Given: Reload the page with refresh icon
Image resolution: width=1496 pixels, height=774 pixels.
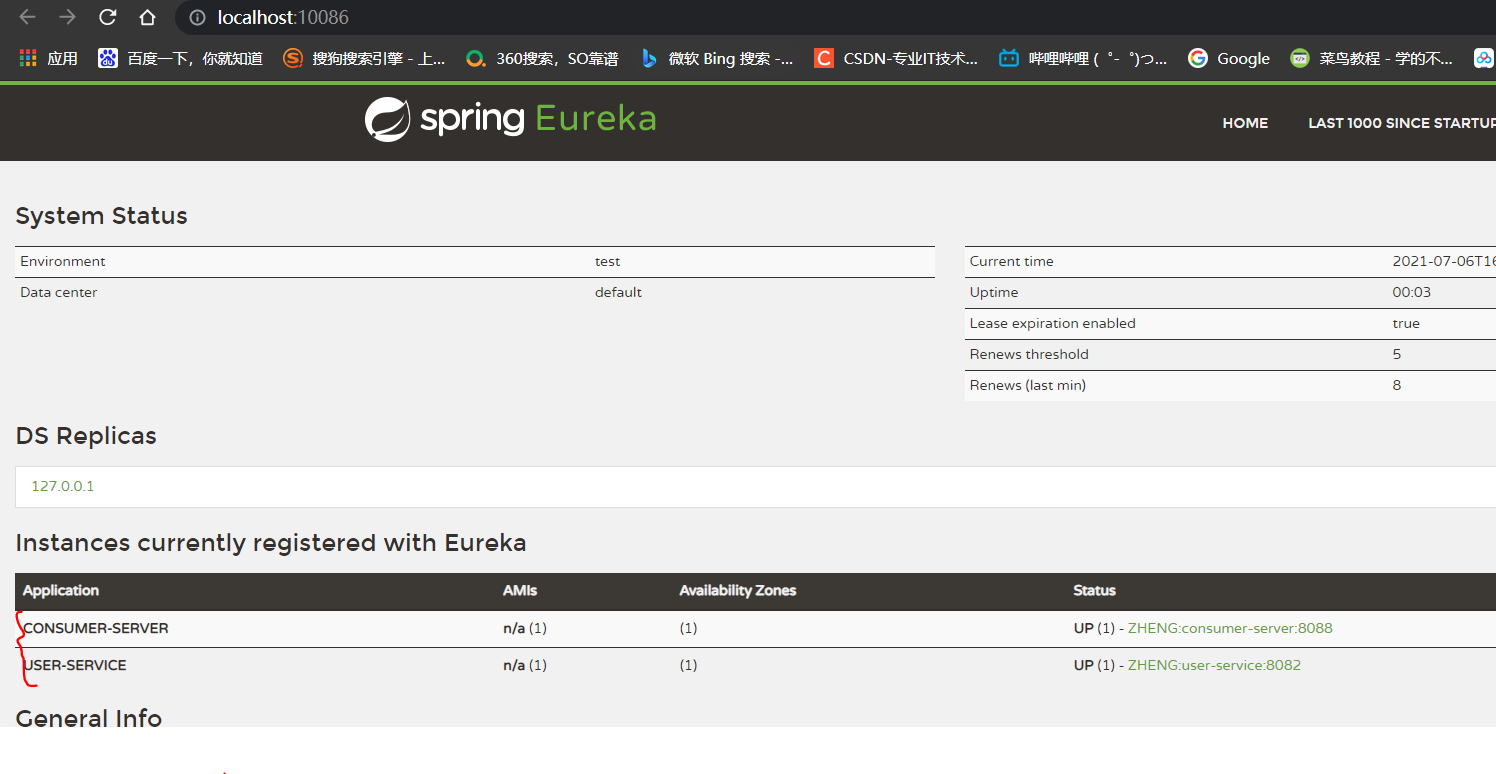Looking at the screenshot, I should [x=108, y=17].
